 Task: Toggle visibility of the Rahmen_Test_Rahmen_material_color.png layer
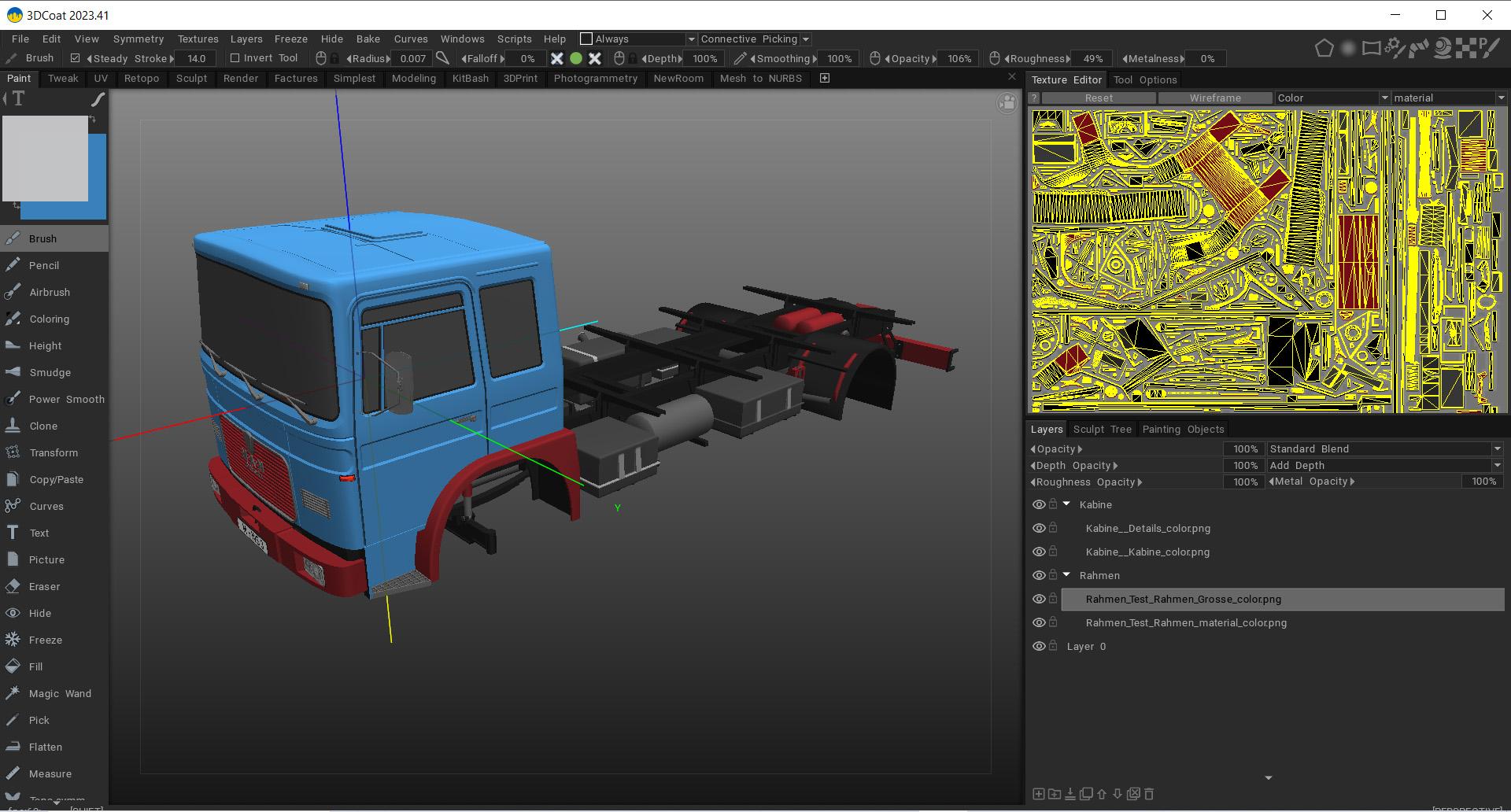tap(1039, 622)
